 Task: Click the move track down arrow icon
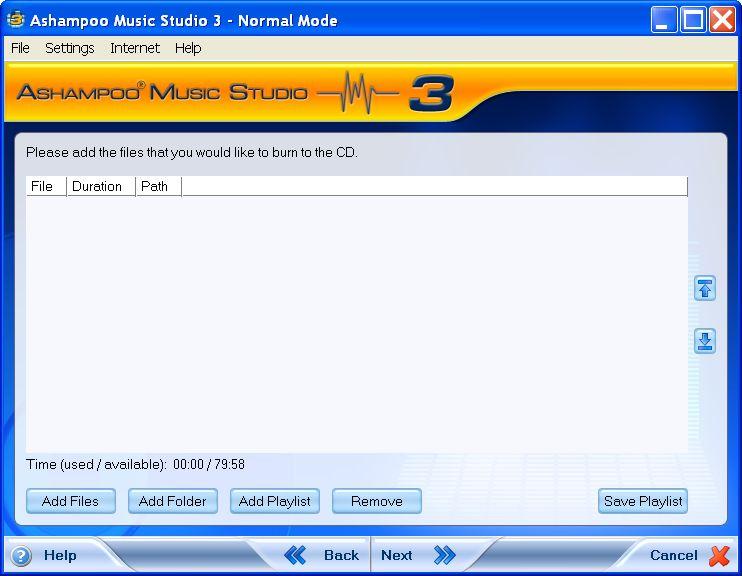click(705, 341)
